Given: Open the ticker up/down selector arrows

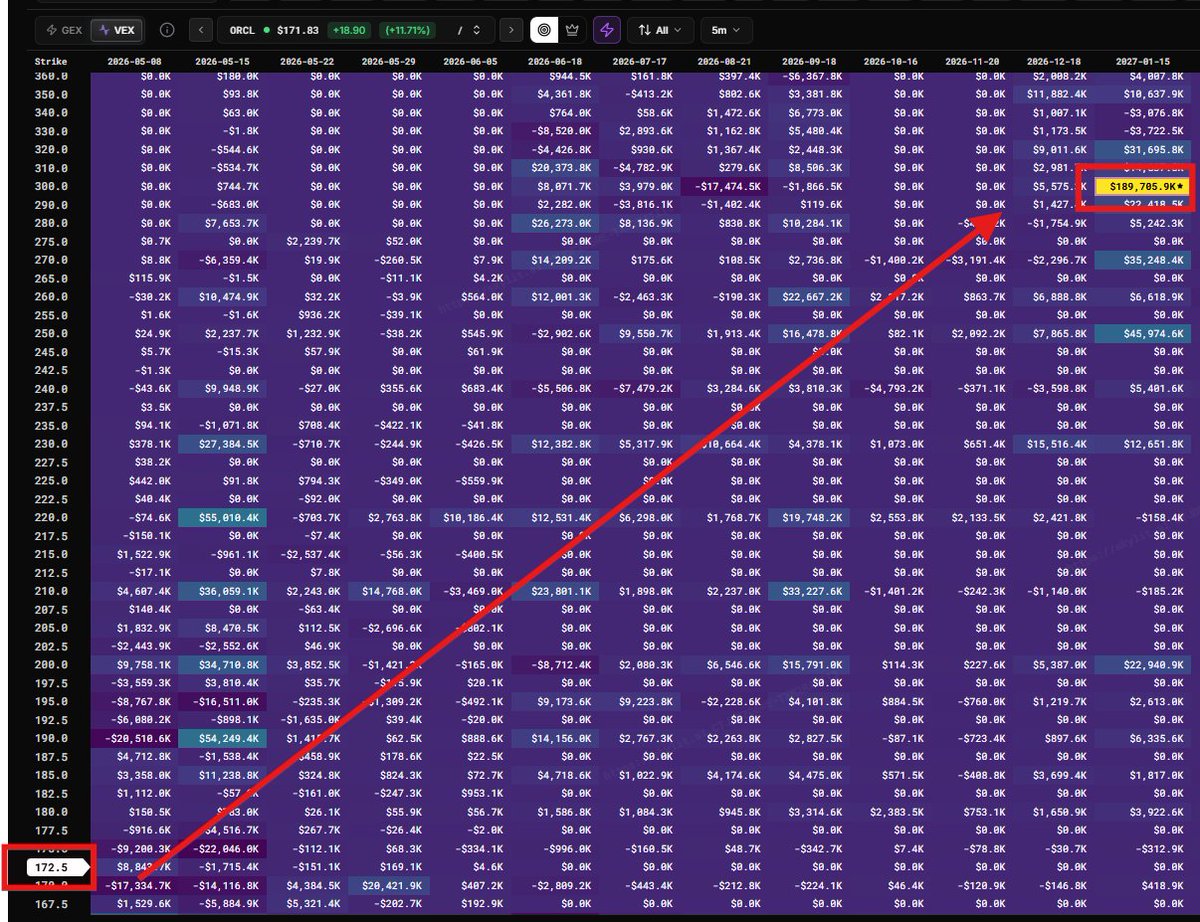Looking at the screenshot, I should pyautogui.click(x=476, y=30).
